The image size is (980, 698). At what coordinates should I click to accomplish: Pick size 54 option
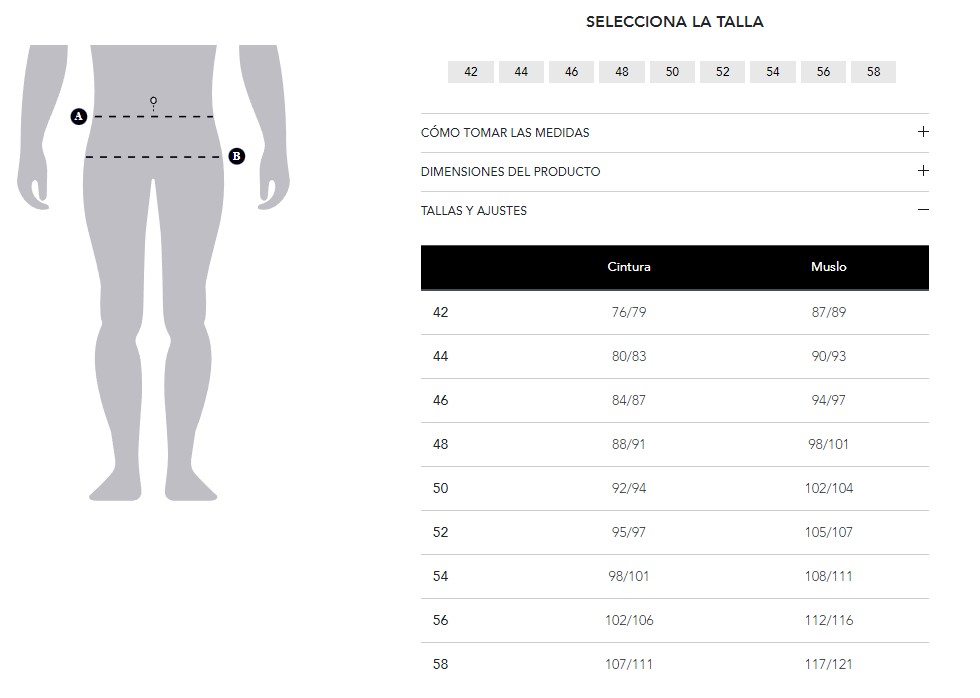click(x=773, y=72)
